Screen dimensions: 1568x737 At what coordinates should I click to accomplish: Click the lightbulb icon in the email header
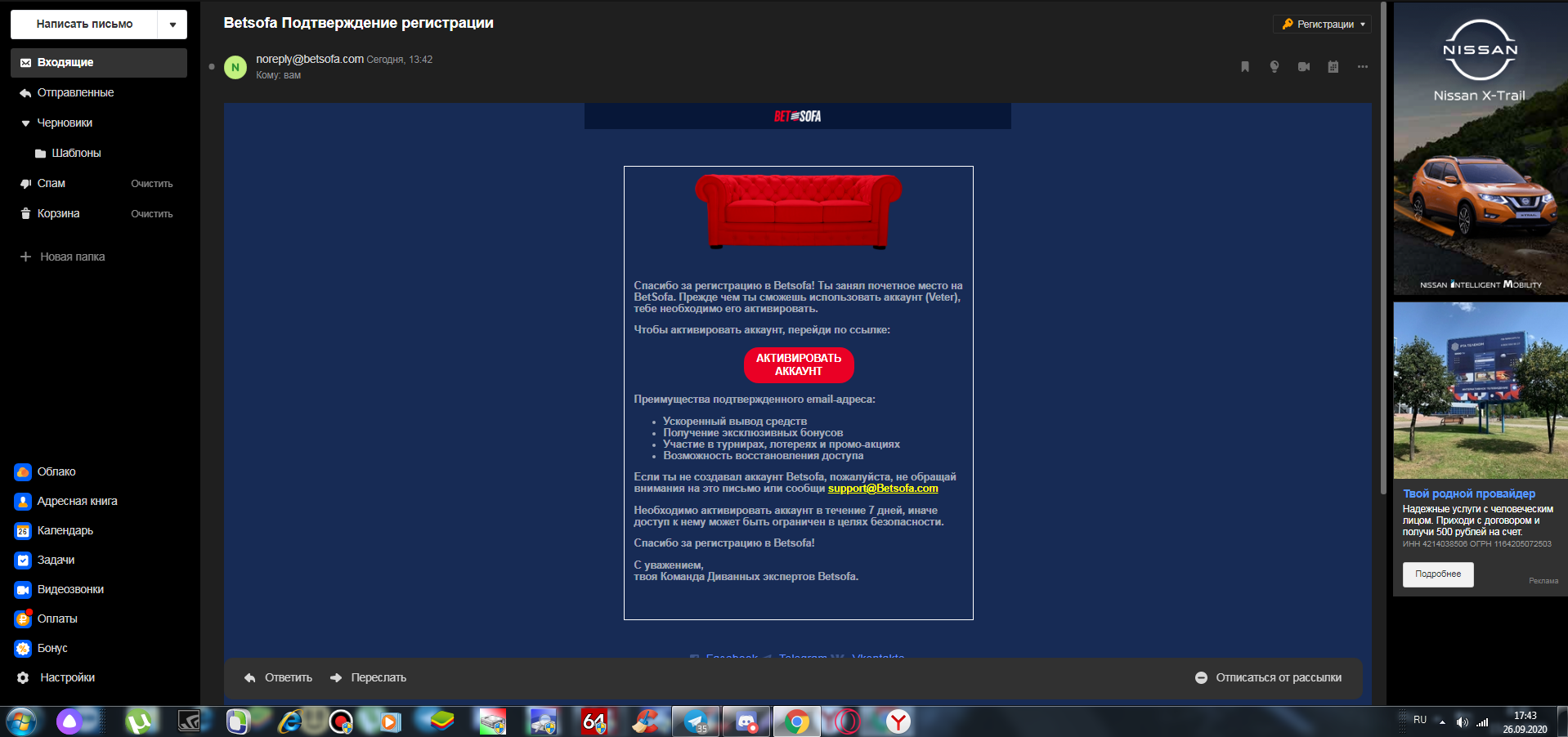coord(1275,67)
